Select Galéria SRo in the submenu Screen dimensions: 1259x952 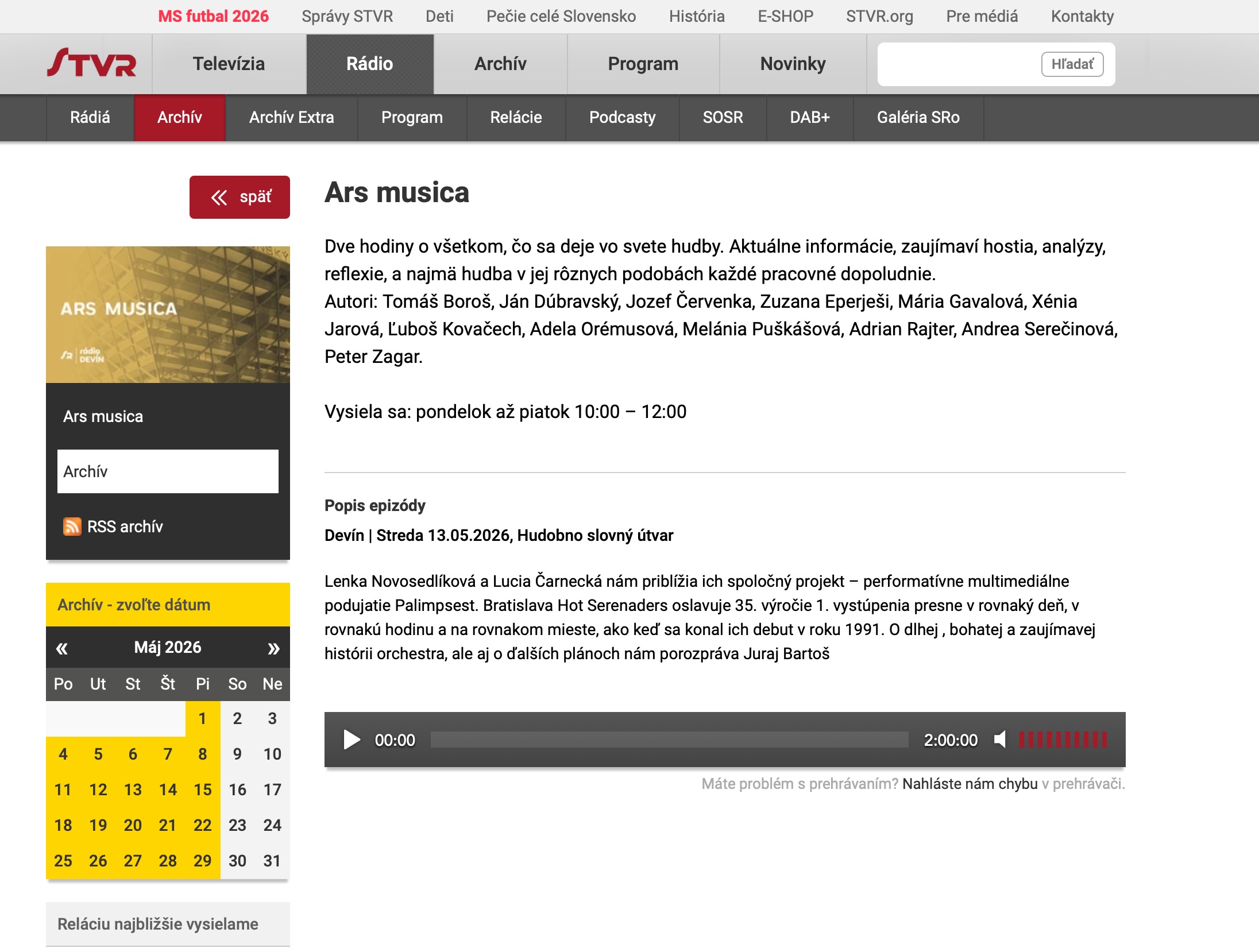[x=918, y=118]
